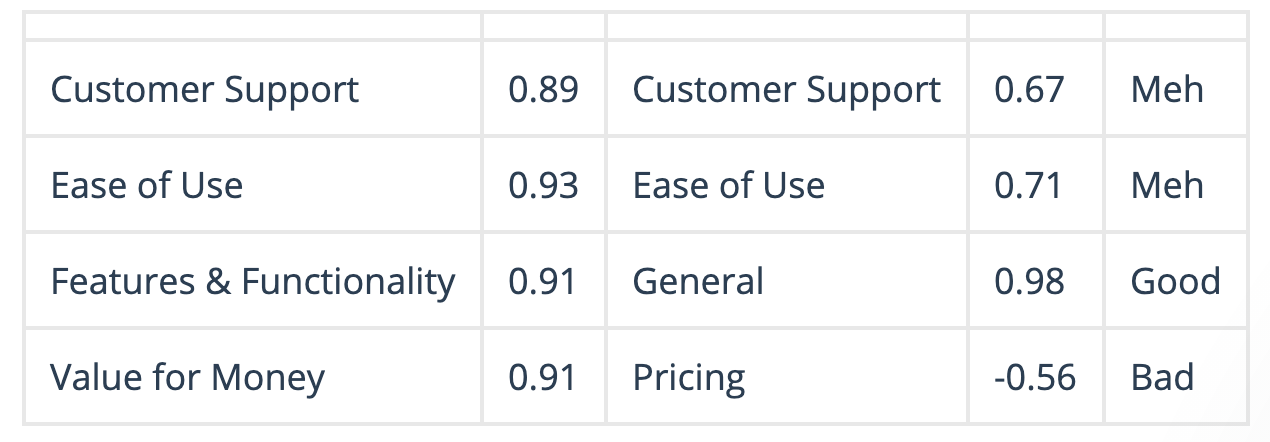Click the Pricing category cell
This screenshot has width=1270, height=442.
click(689, 377)
